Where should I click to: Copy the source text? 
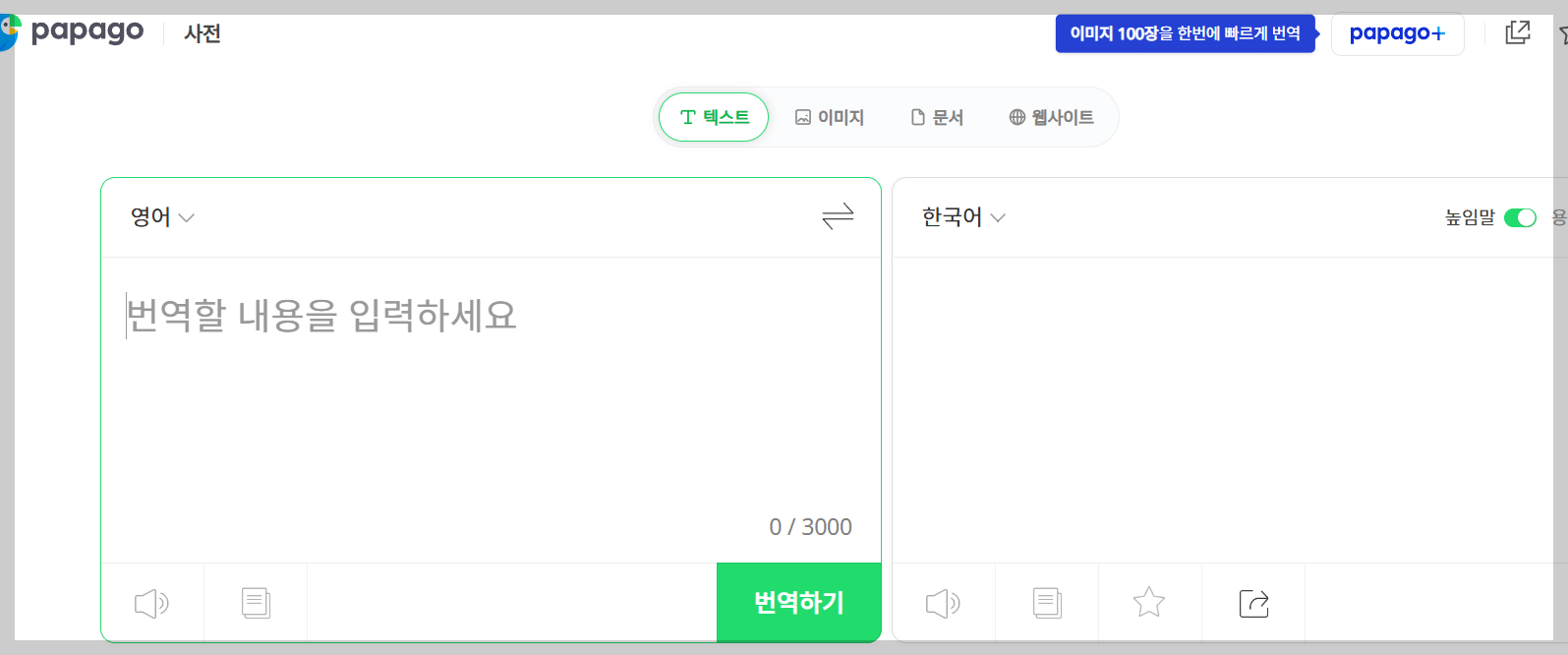pyautogui.click(x=255, y=603)
